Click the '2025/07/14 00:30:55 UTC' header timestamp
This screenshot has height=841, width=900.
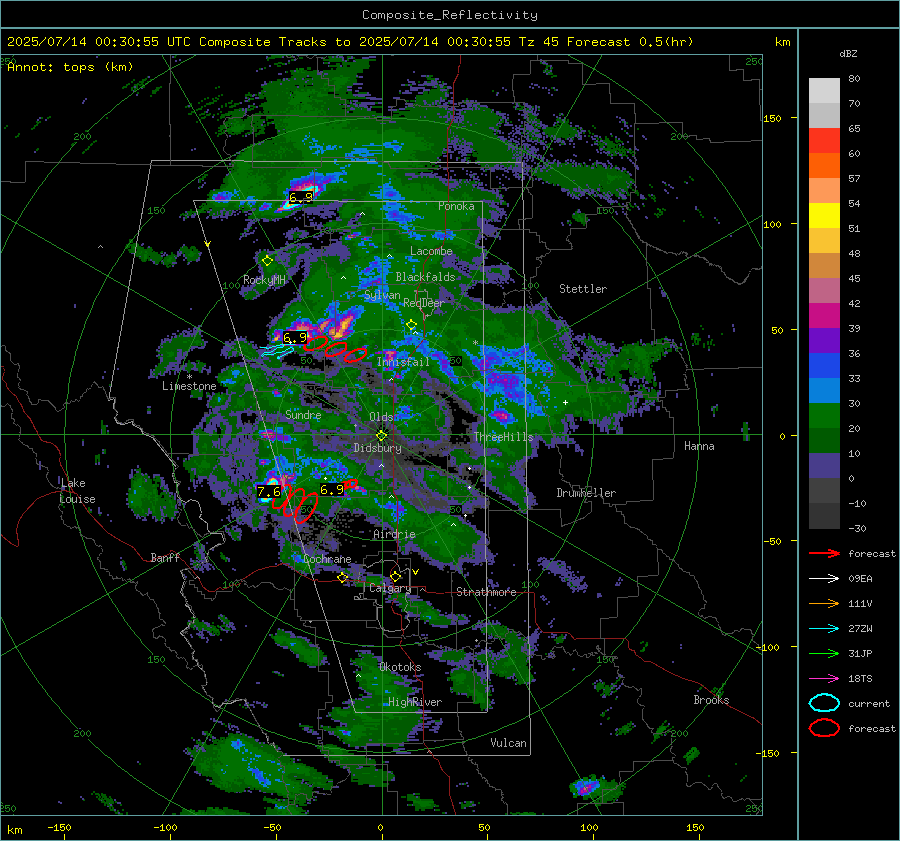click(x=99, y=42)
